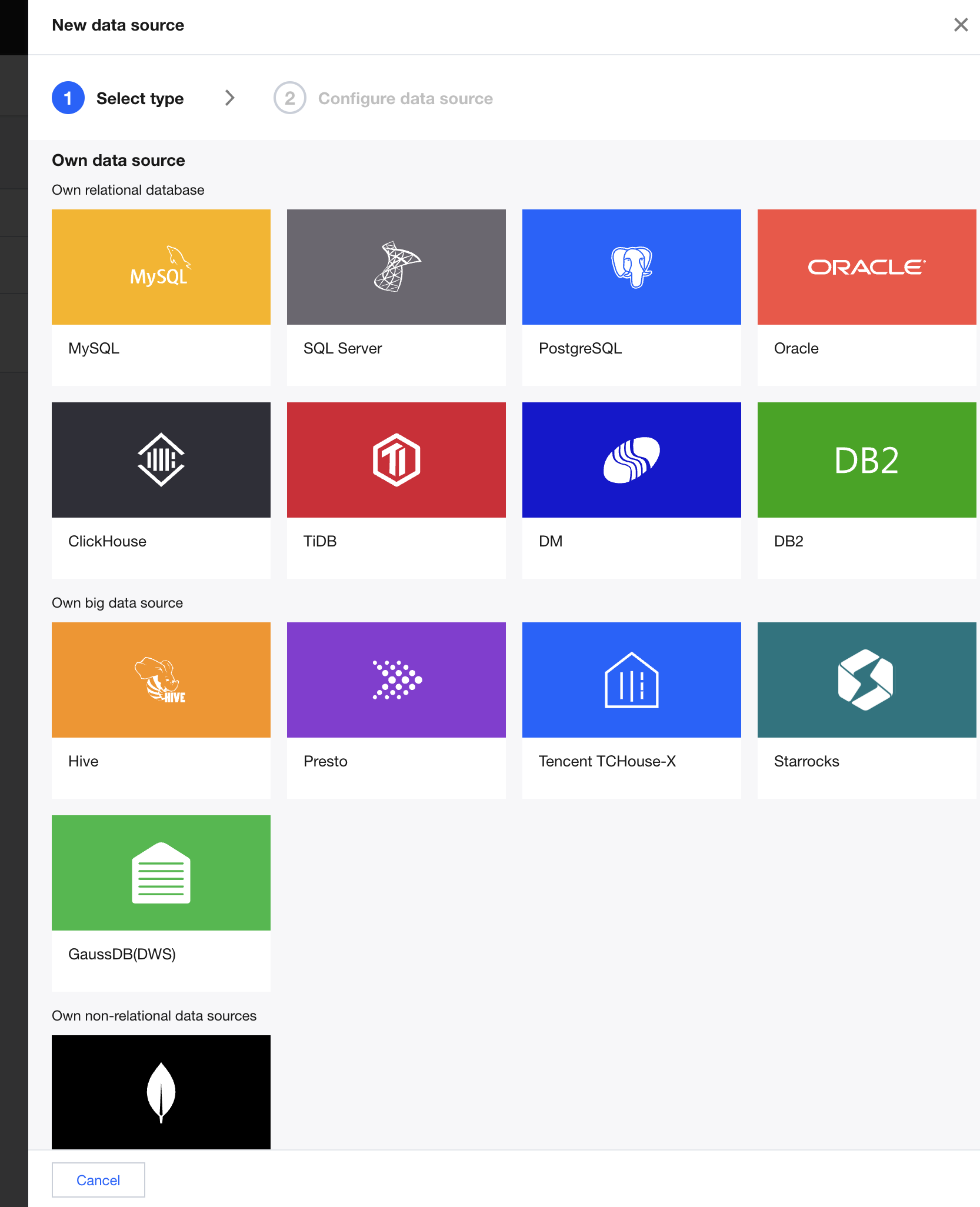Click the Own non-relational data sources subheading
The height and width of the screenshot is (1207, 980).
(154, 1016)
